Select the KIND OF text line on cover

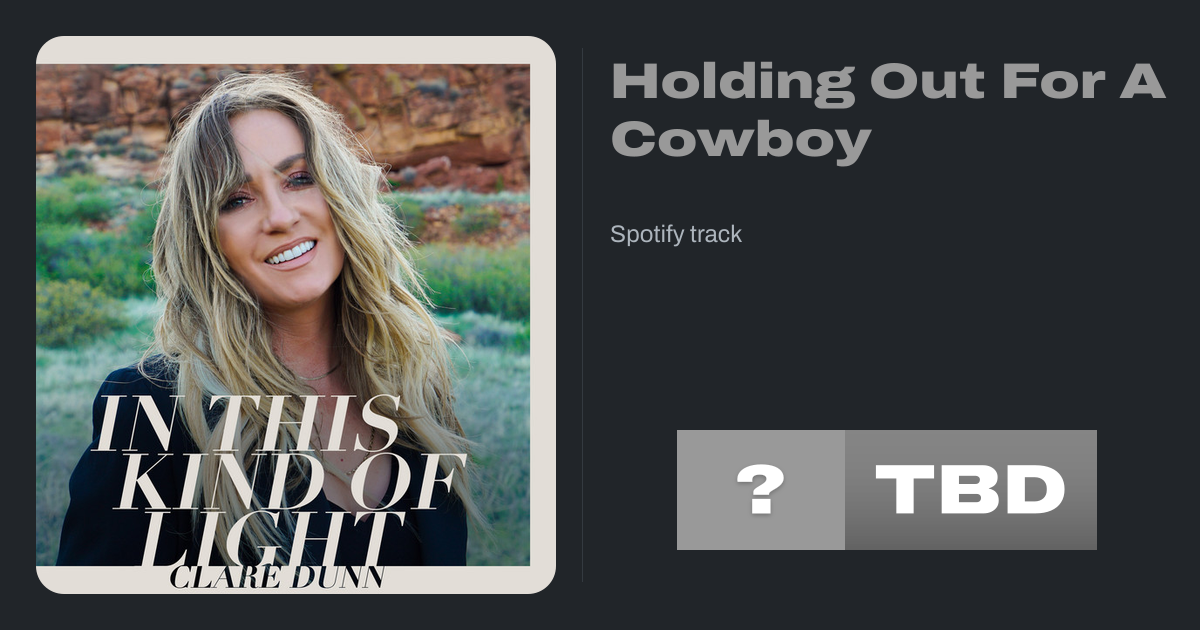point(292,482)
